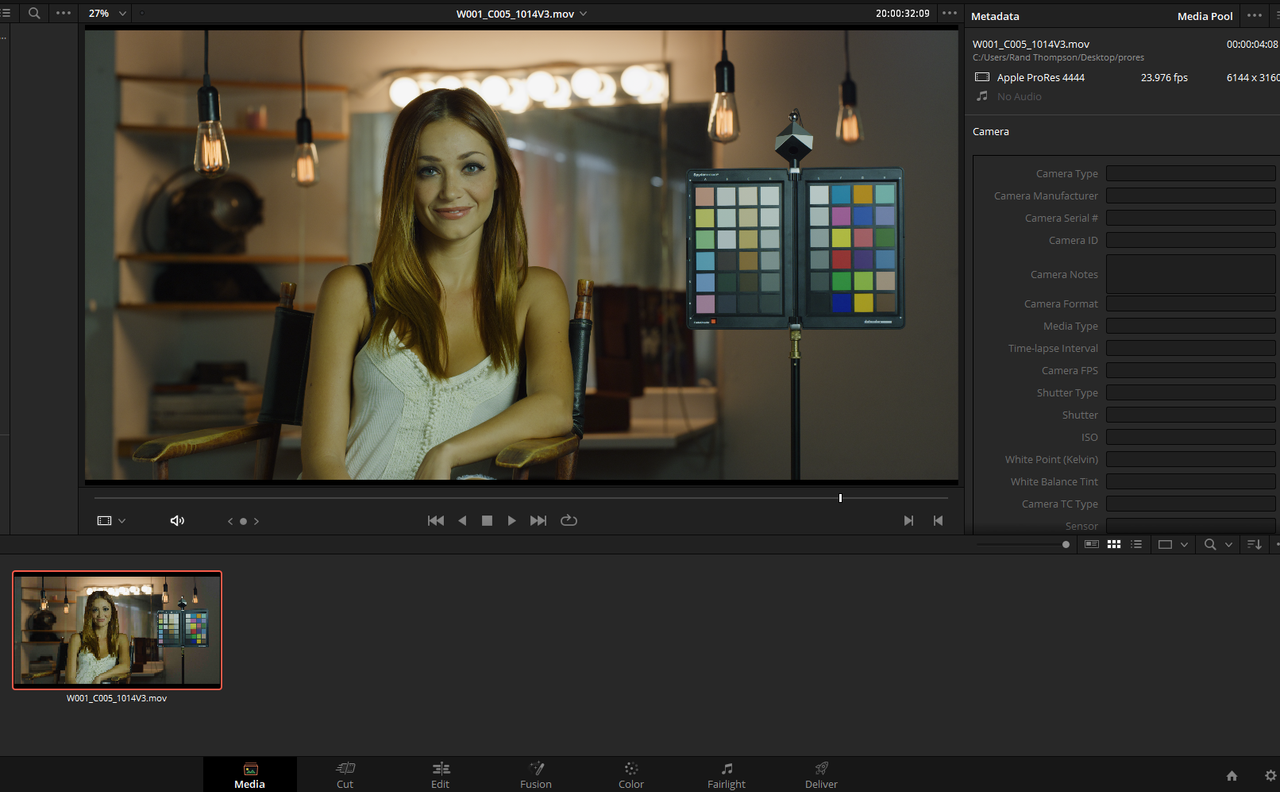Switch to the Fusion page
This screenshot has height=792, width=1280.
tap(536, 775)
